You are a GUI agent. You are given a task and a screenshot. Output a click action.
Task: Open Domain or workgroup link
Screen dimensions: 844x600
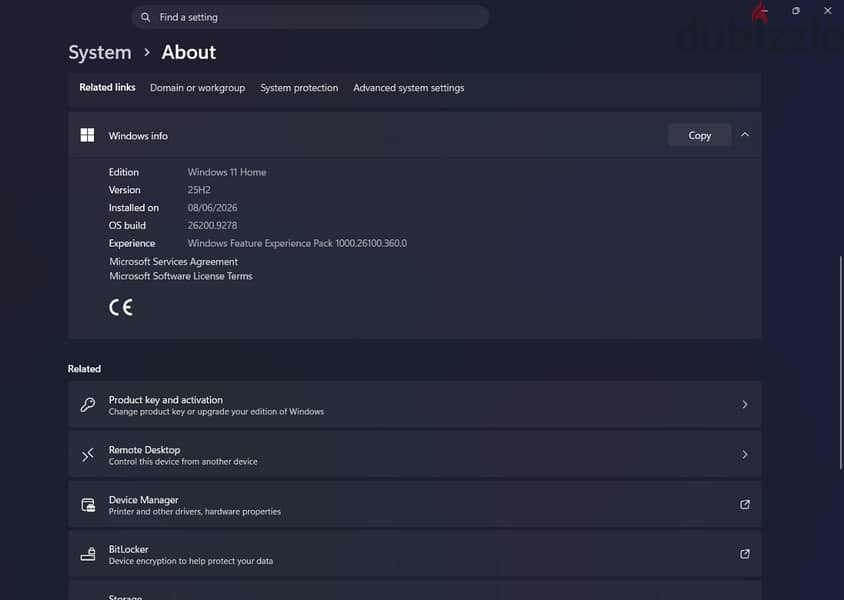click(x=198, y=88)
